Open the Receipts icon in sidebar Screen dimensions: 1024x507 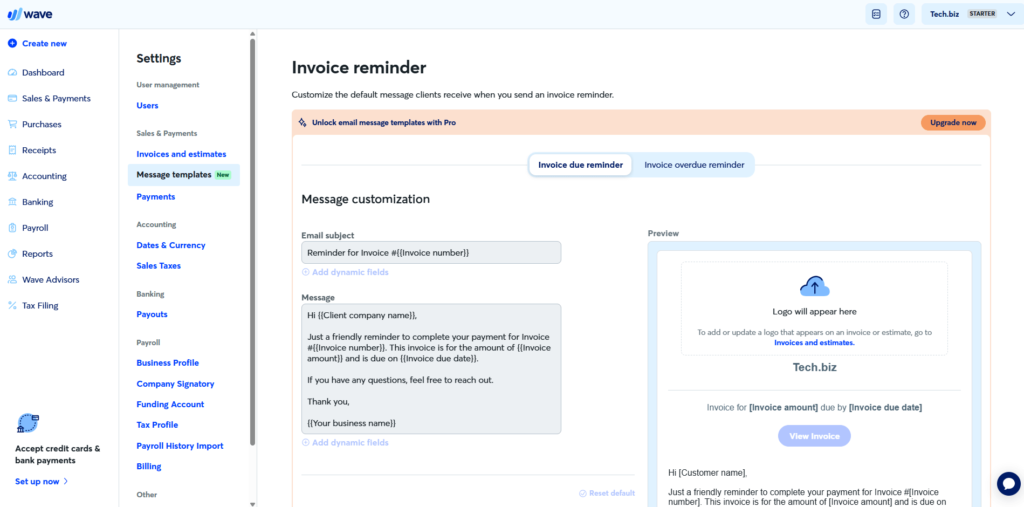[x=12, y=150]
